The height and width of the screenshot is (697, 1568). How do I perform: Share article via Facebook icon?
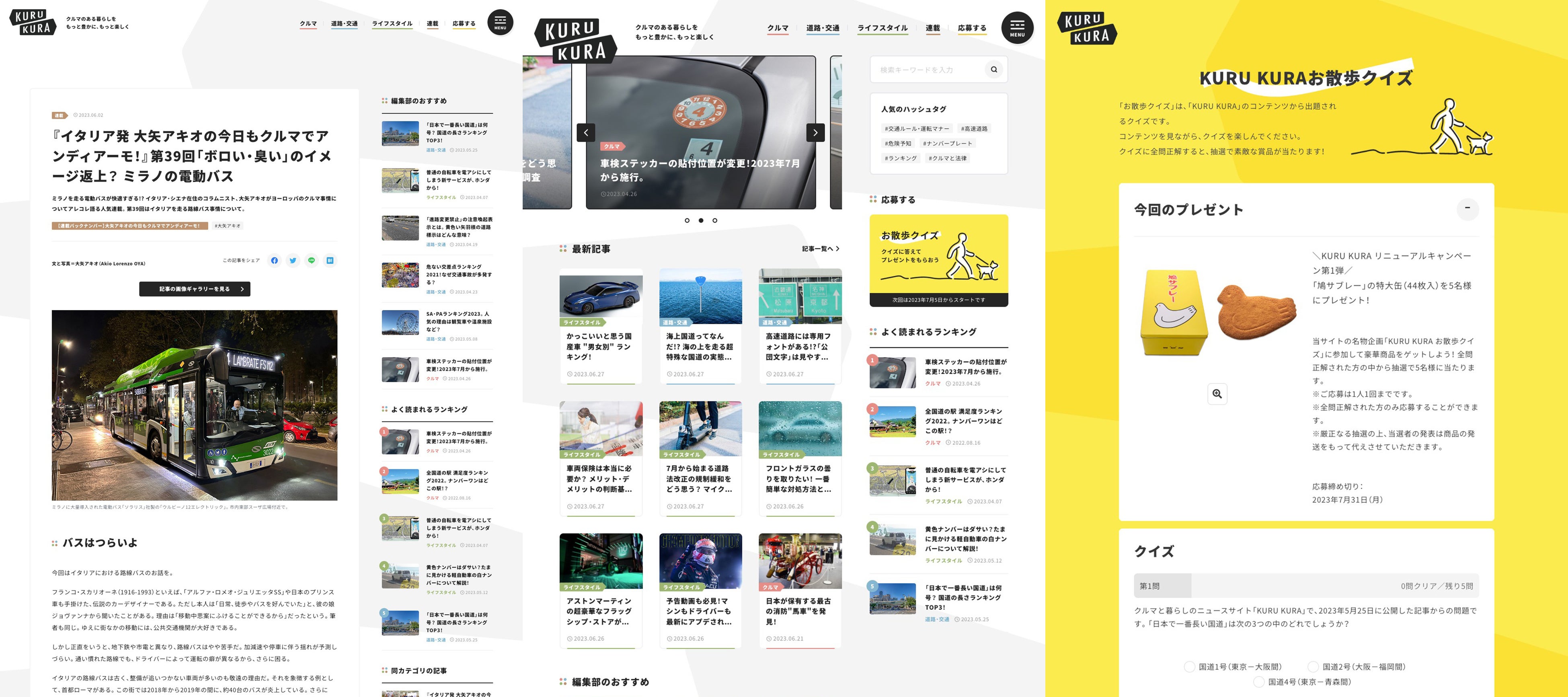pos(275,261)
